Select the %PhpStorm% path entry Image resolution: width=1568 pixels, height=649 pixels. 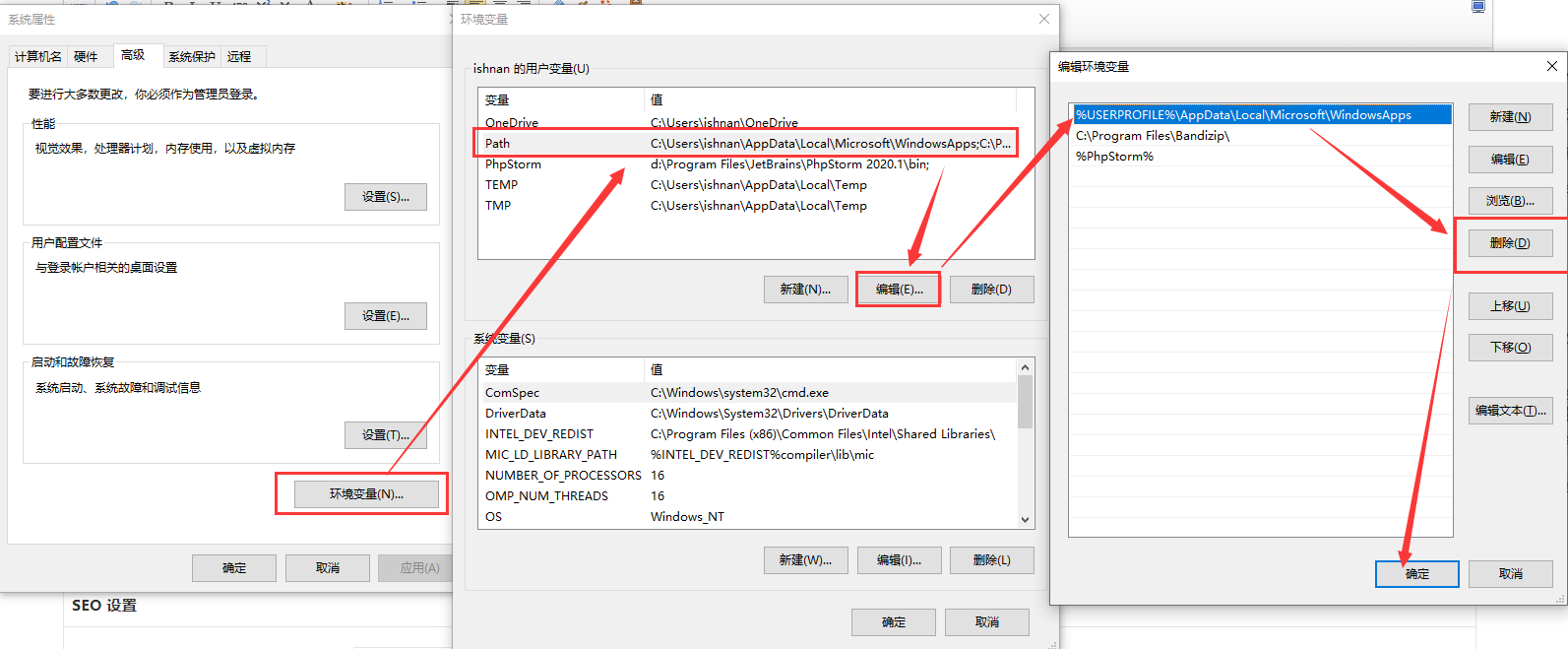pos(1114,157)
